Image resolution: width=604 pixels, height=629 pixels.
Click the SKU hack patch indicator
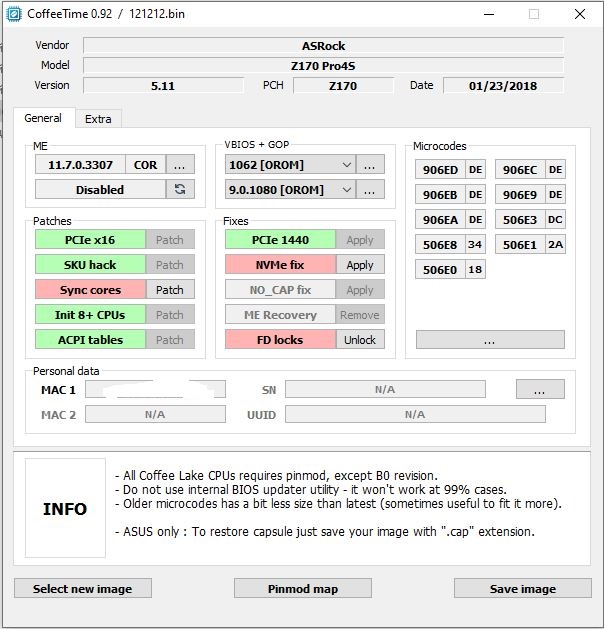[90, 264]
